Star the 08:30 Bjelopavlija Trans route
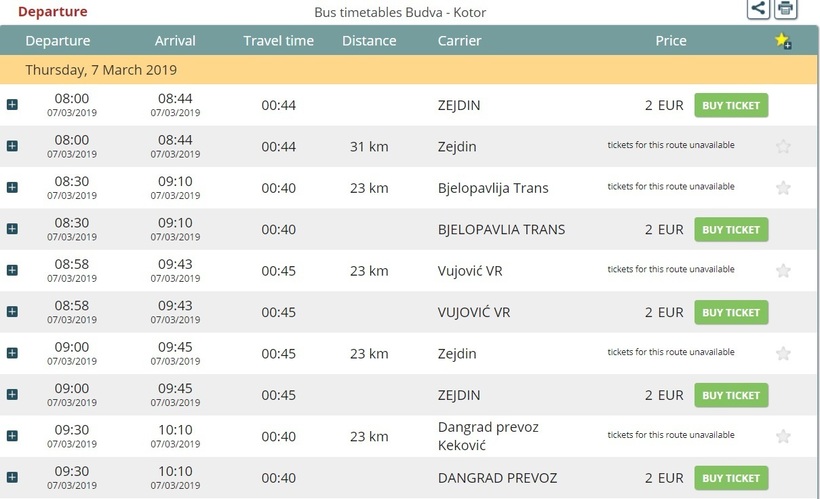The width and height of the screenshot is (820, 499). tap(783, 188)
